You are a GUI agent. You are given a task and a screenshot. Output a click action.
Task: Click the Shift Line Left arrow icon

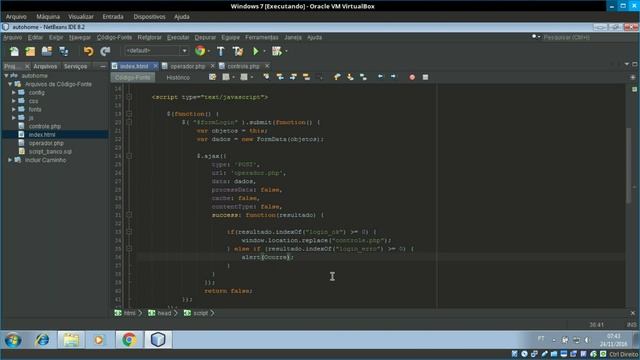click(380, 76)
